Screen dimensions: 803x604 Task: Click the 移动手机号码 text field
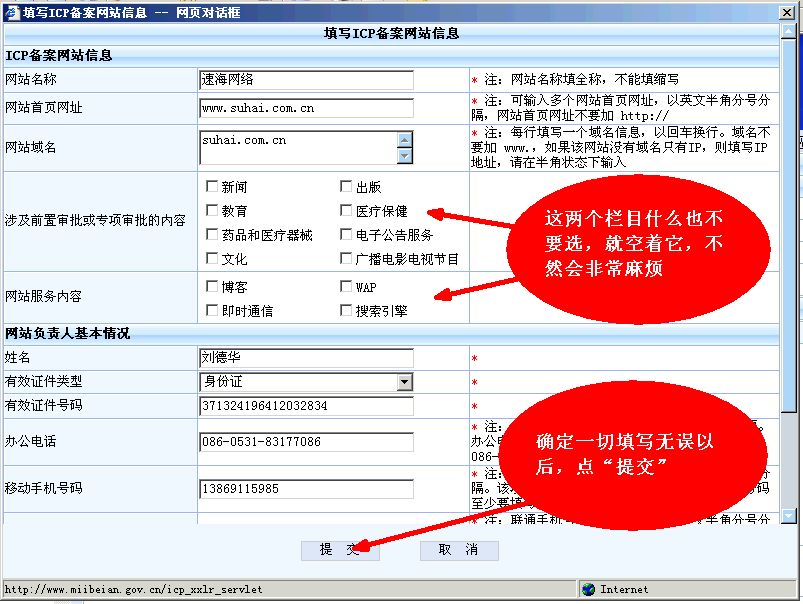pyautogui.click(x=306, y=490)
